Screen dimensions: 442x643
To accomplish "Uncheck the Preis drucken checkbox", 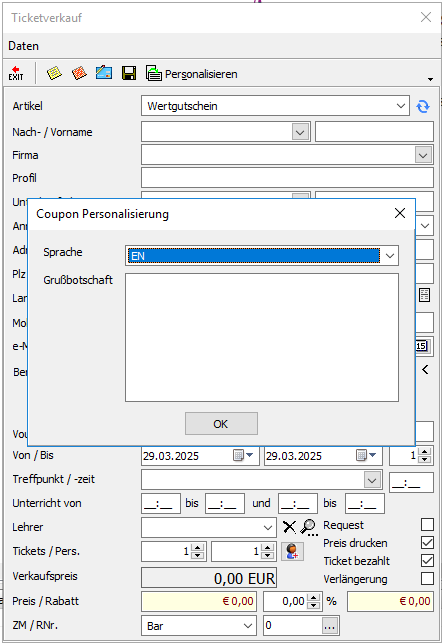I will (427, 543).
